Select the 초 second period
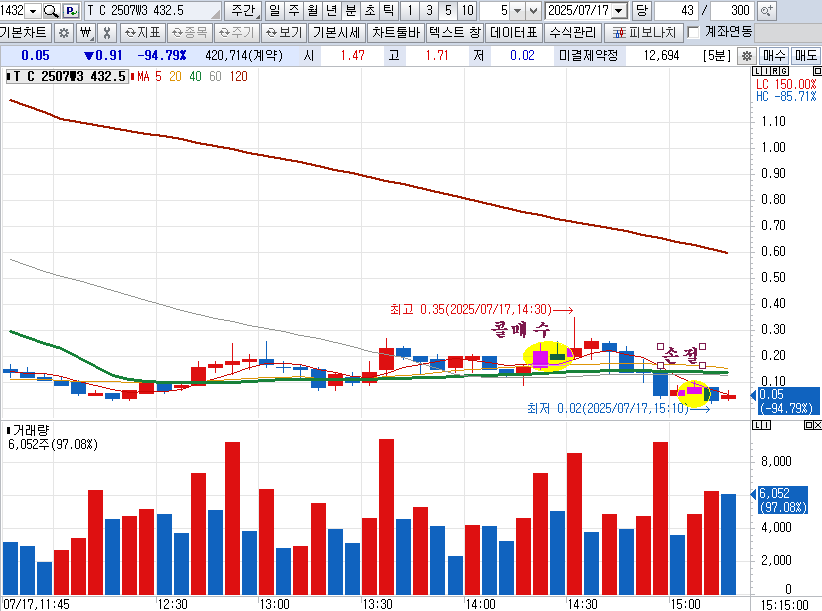Screen dimensions: 822x611 (370, 10)
